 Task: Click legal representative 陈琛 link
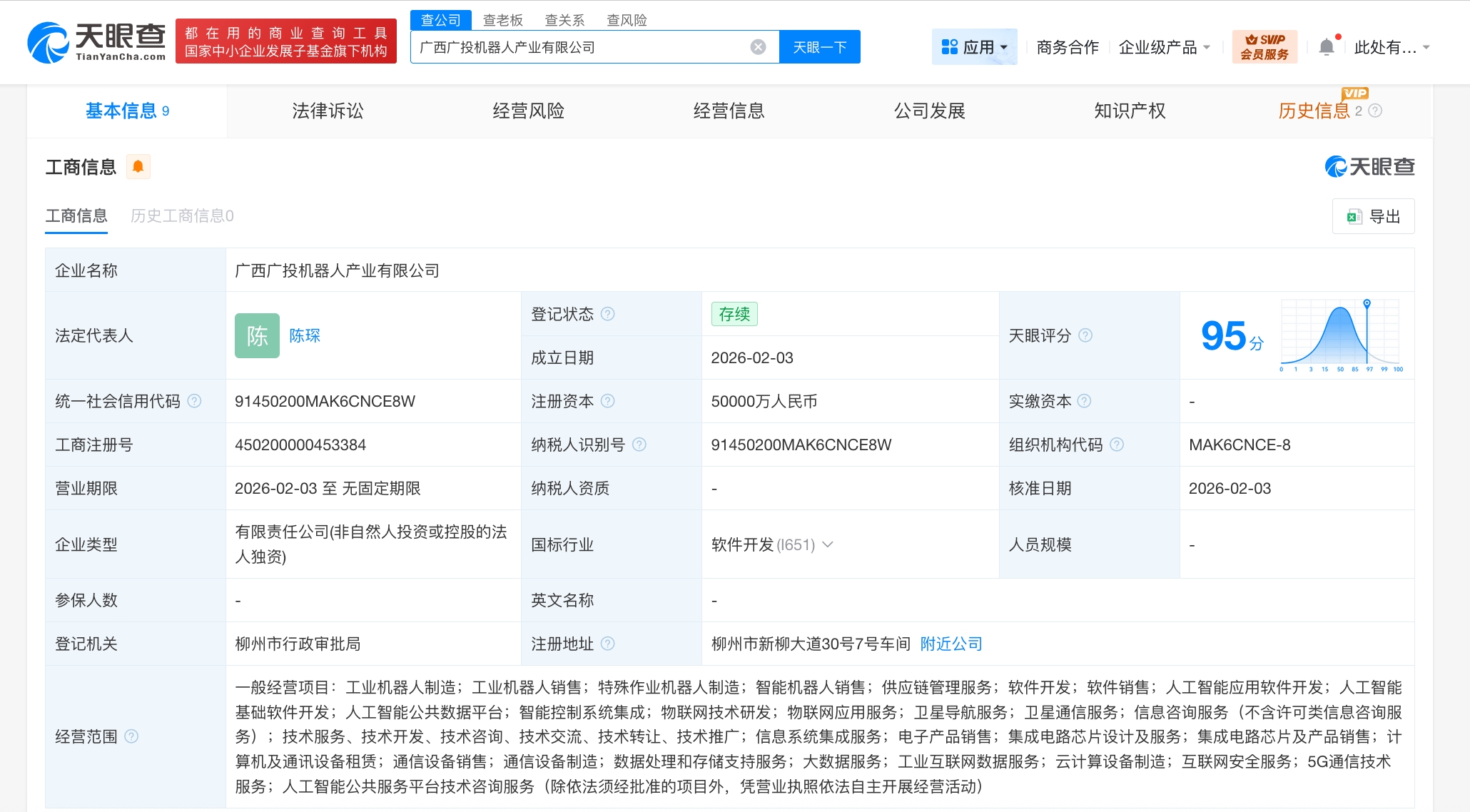point(305,335)
